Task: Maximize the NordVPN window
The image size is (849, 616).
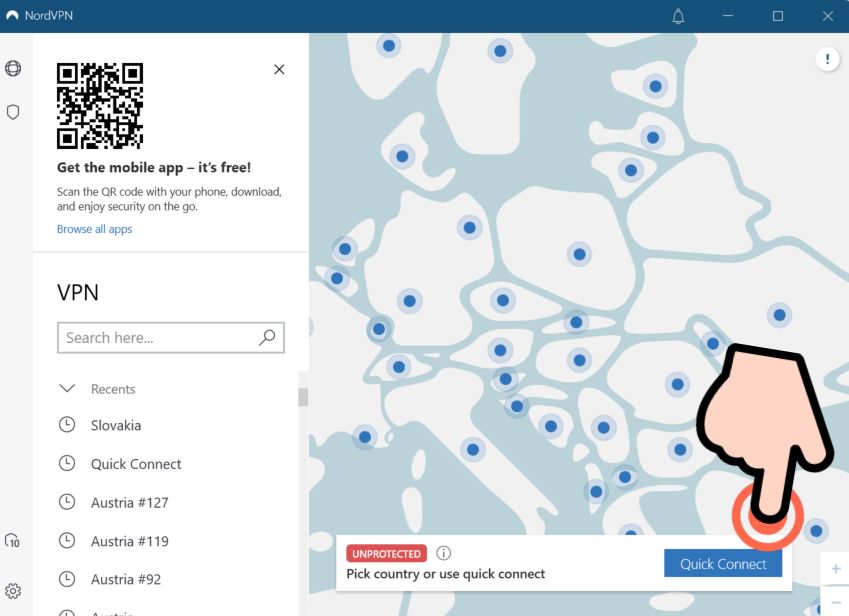Action: (x=778, y=16)
